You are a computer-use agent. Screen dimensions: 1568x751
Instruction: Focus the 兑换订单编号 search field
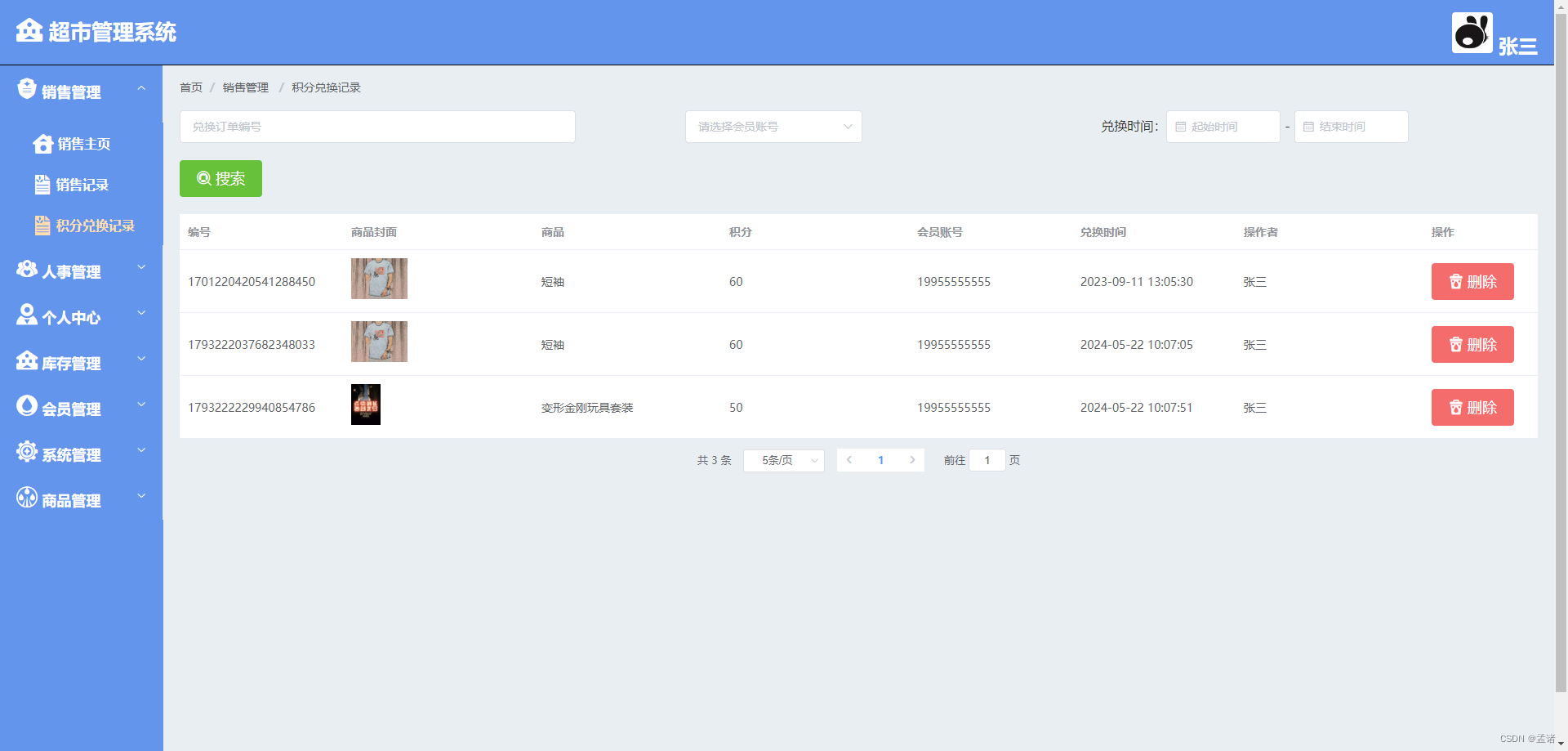click(x=377, y=127)
